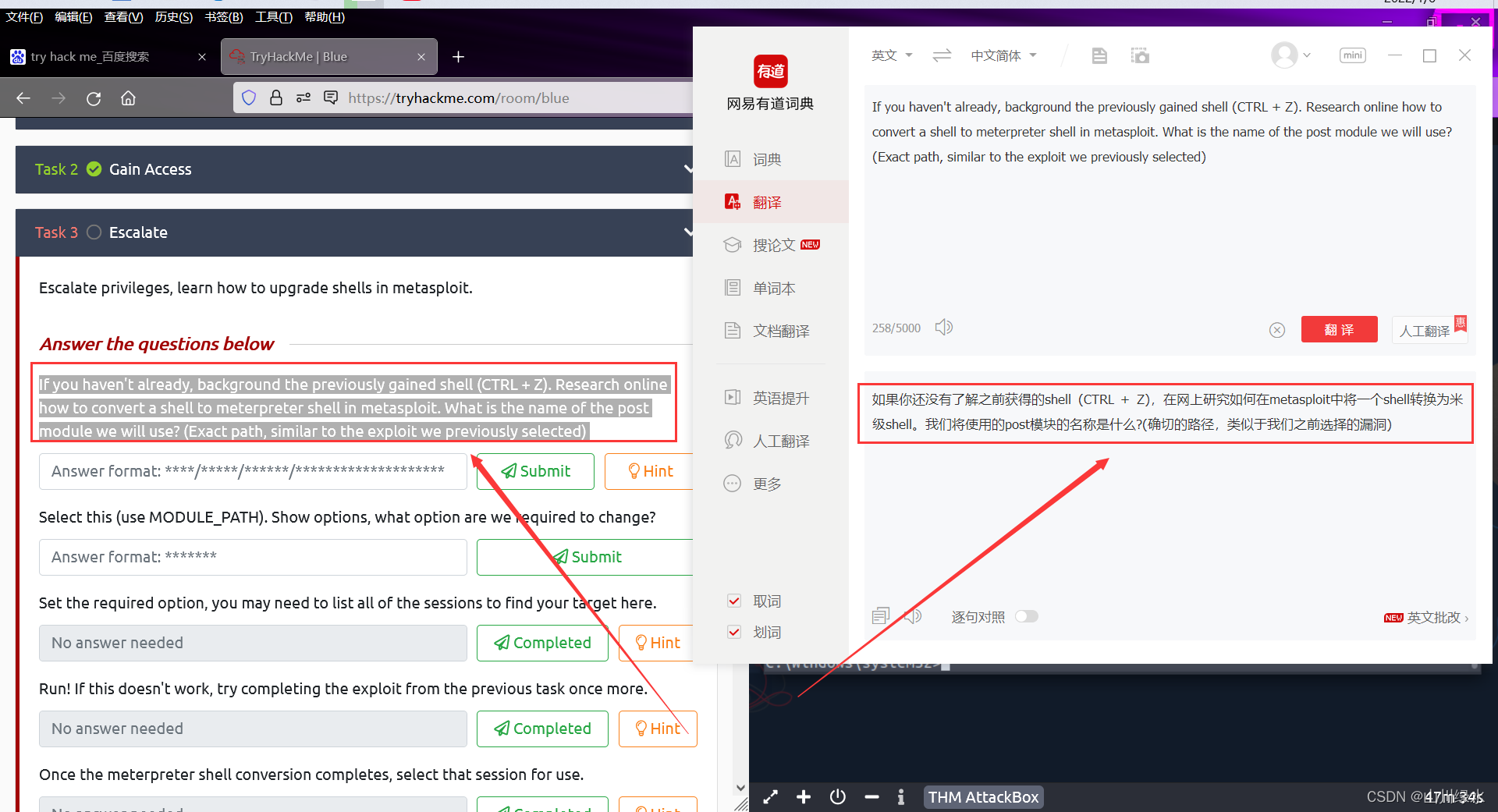
Task: Click the post module answer input field
Action: coord(253,471)
